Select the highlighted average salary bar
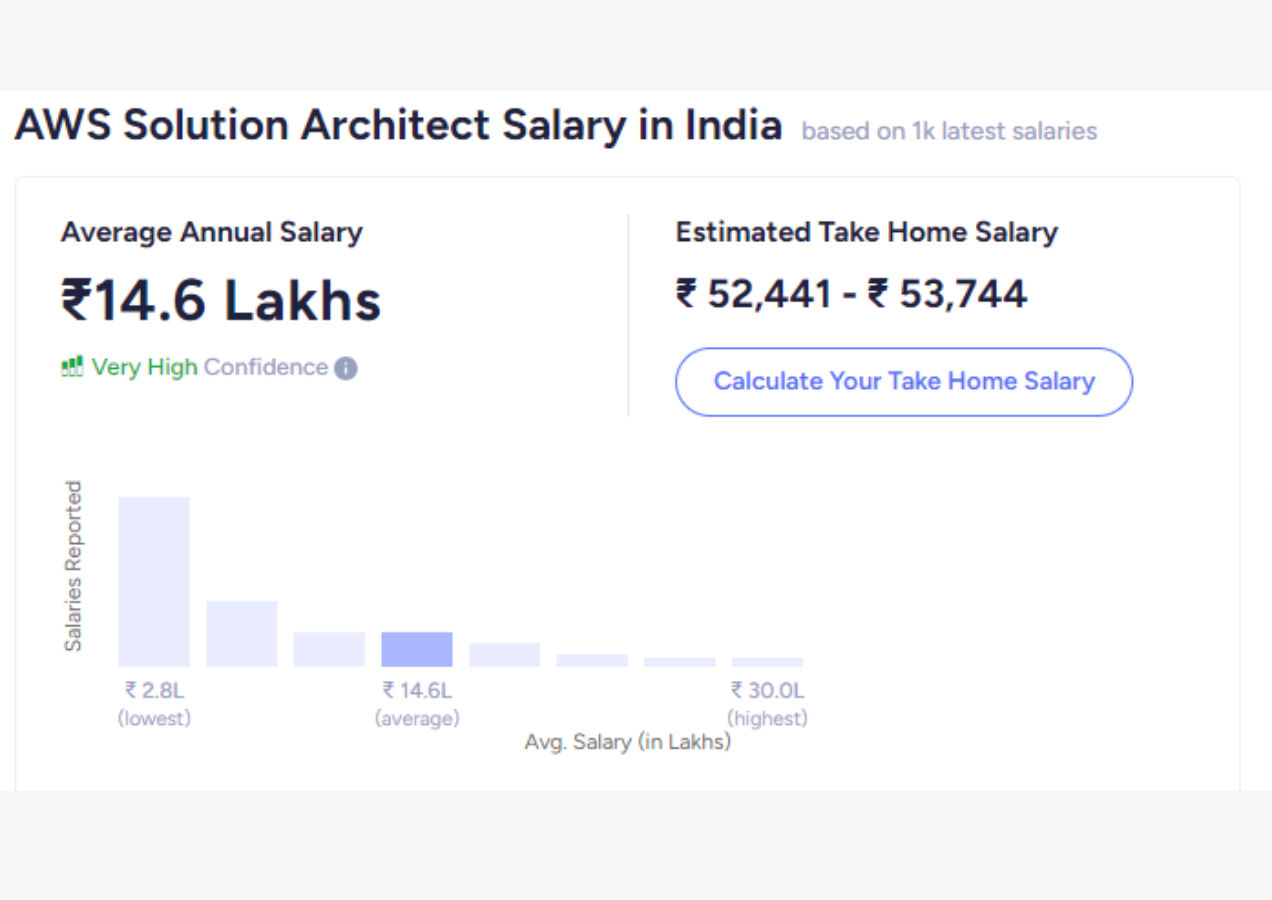This screenshot has width=1272, height=900. pyautogui.click(x=417, y=649)
